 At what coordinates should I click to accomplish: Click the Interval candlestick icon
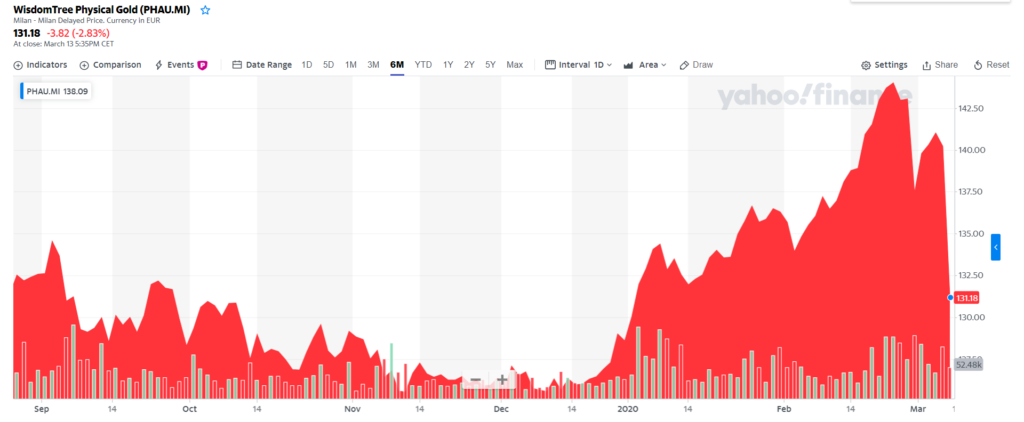pyautogui.click(x=550, y=65)
